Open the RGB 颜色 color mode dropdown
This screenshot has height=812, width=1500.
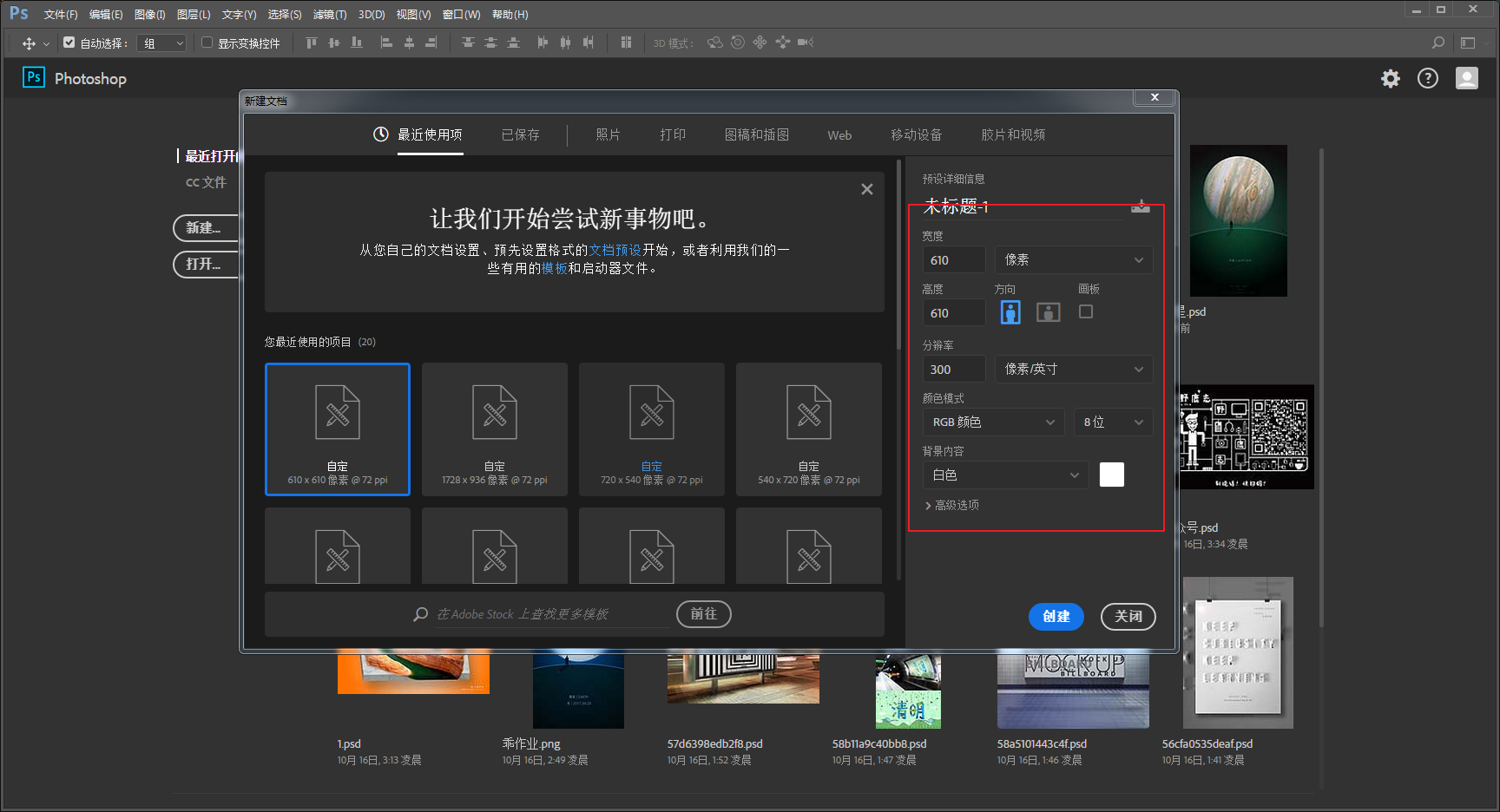pyautogui.click(x=993, y=422)
